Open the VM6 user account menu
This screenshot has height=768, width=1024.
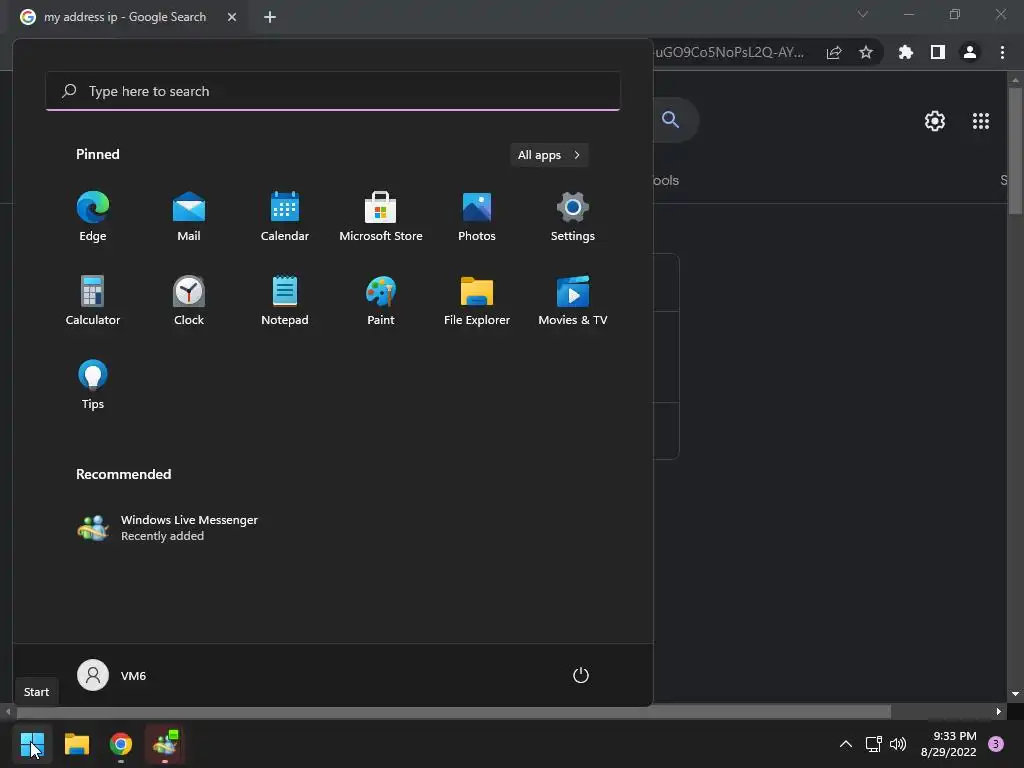(112, 675)
